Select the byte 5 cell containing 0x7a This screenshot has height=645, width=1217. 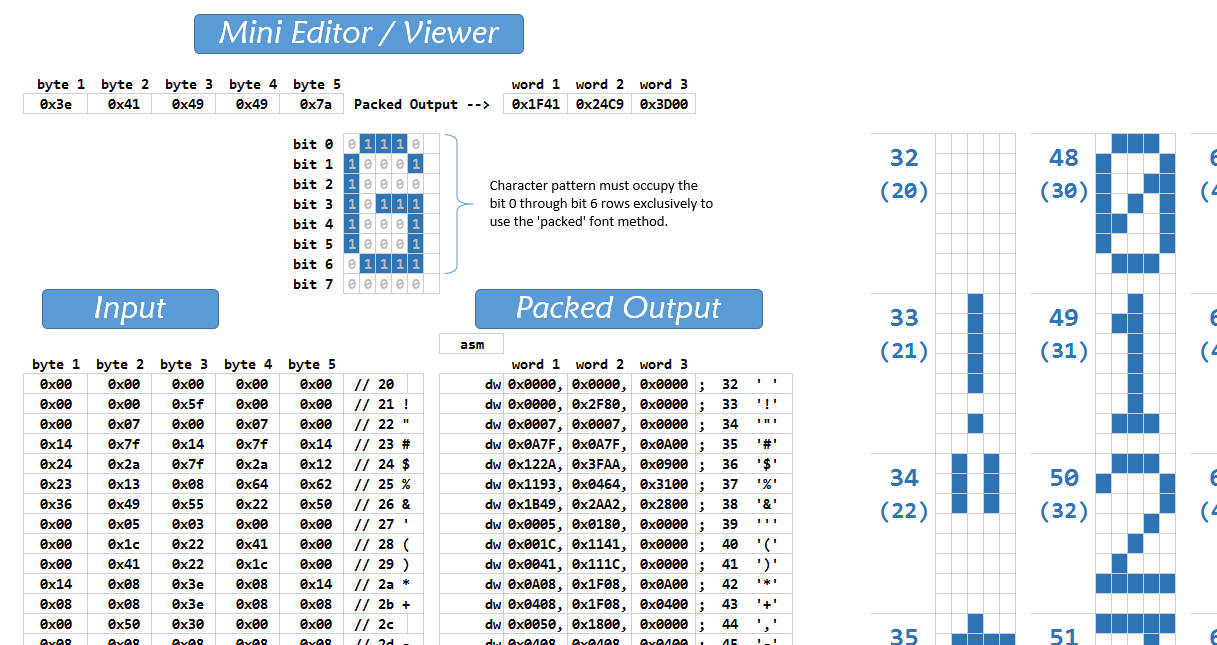[x=311, y=104]
